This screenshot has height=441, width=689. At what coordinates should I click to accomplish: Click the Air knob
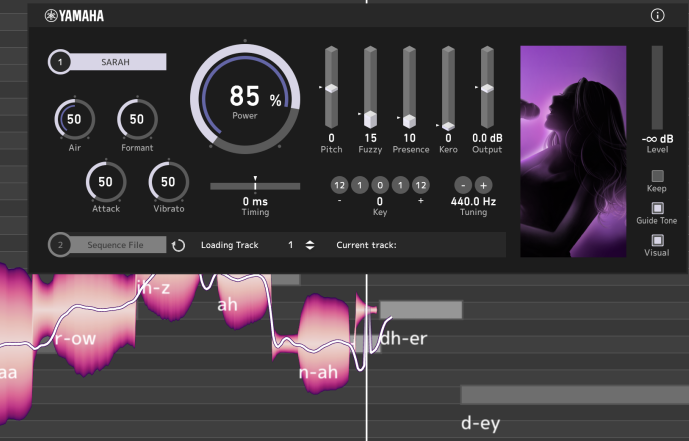click(x=74, y=119)
